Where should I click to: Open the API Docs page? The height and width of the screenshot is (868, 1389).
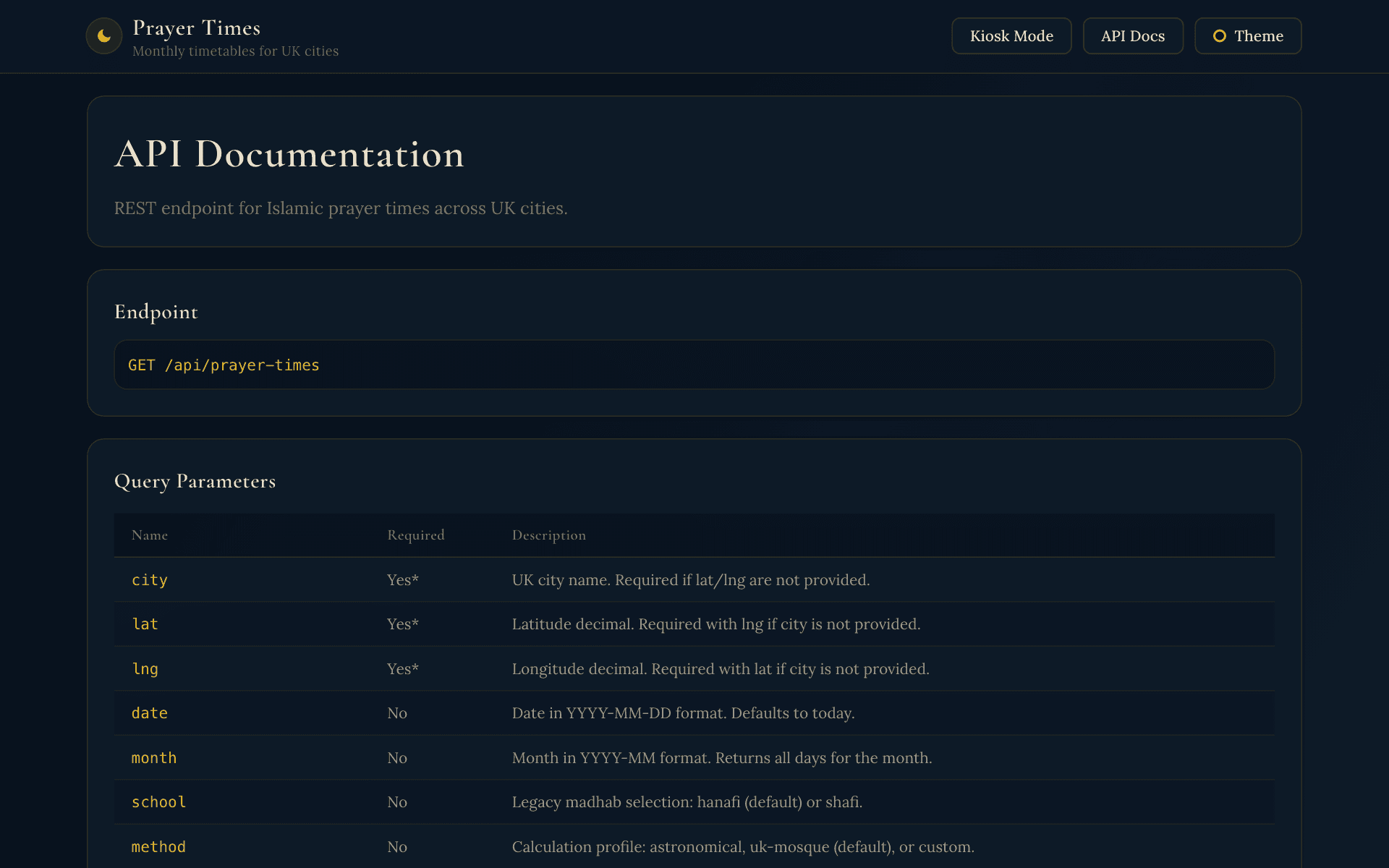[x=1133, y=36]
